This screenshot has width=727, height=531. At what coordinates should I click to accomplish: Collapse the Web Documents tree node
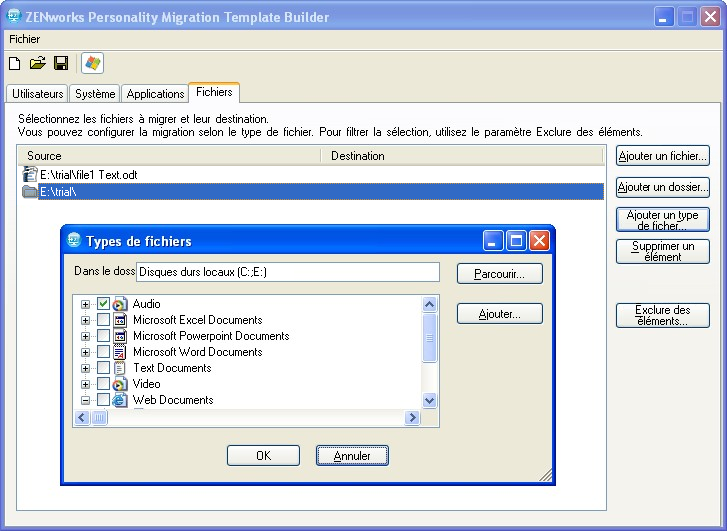(86, 400)
